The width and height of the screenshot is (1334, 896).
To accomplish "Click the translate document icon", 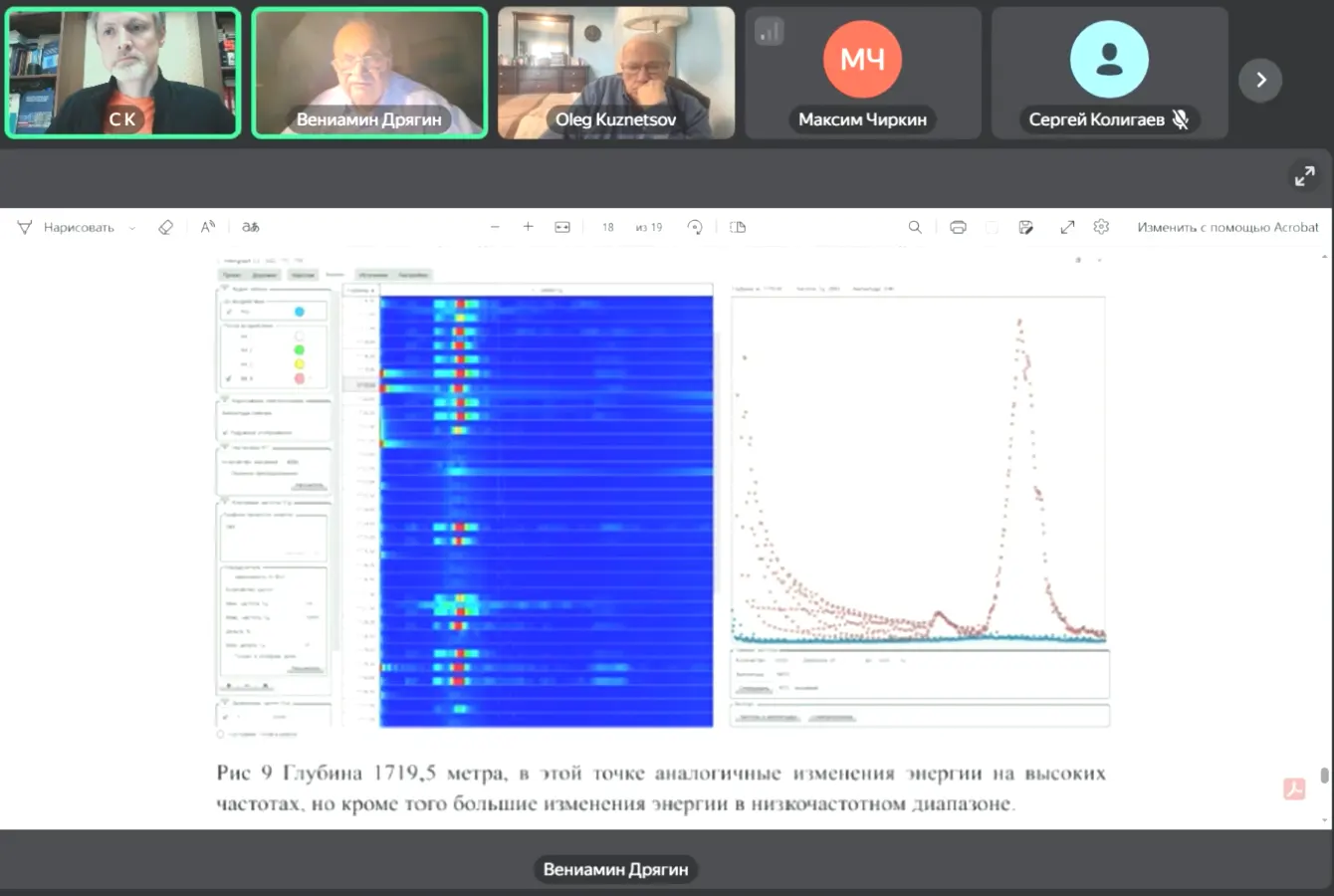I will click(251, 227).
